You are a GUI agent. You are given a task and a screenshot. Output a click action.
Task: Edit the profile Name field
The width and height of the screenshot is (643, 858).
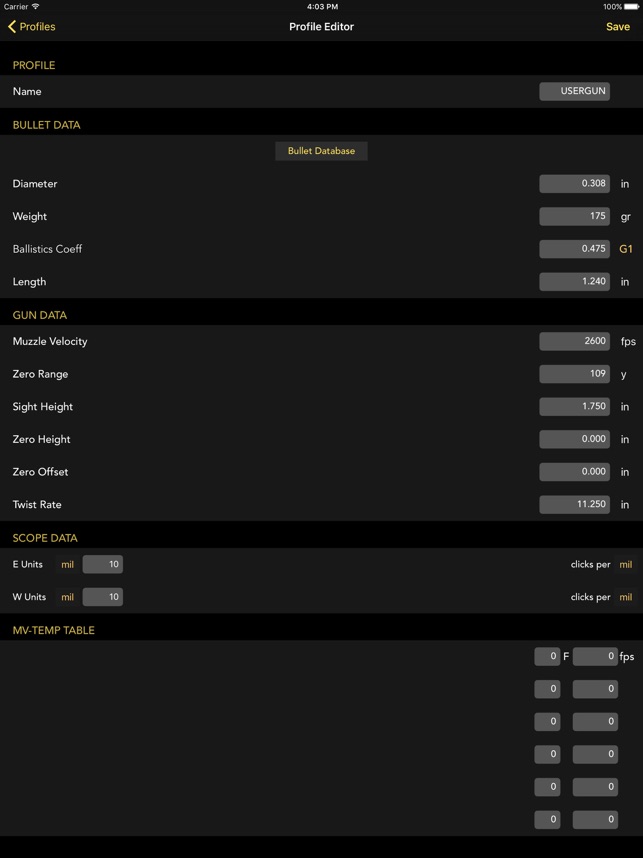pyautogui.click(x=574, y=91)
